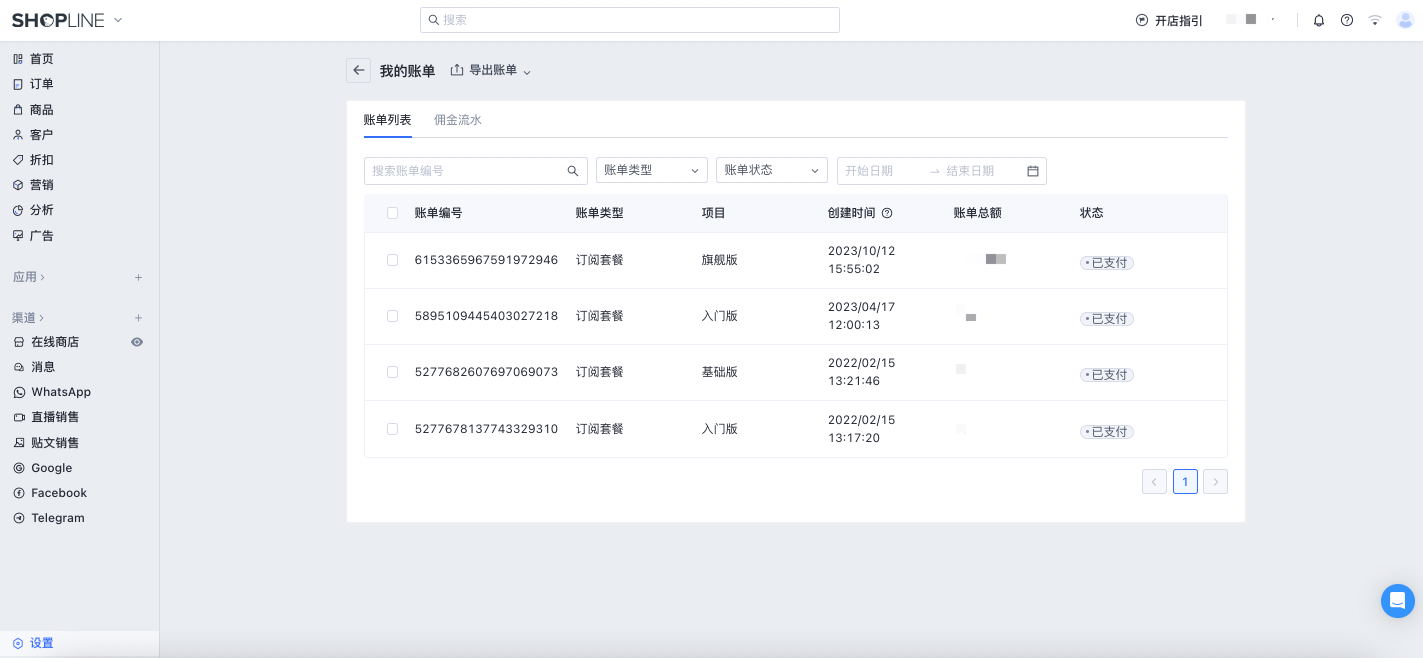Open 在线商店 online store

[x=55, y=342]
